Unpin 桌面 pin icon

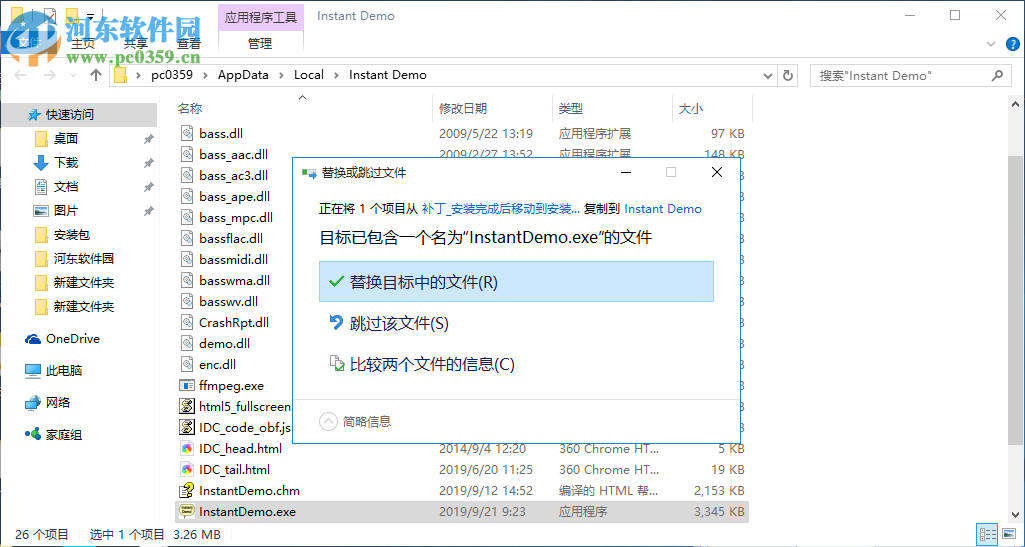(149, 139)
